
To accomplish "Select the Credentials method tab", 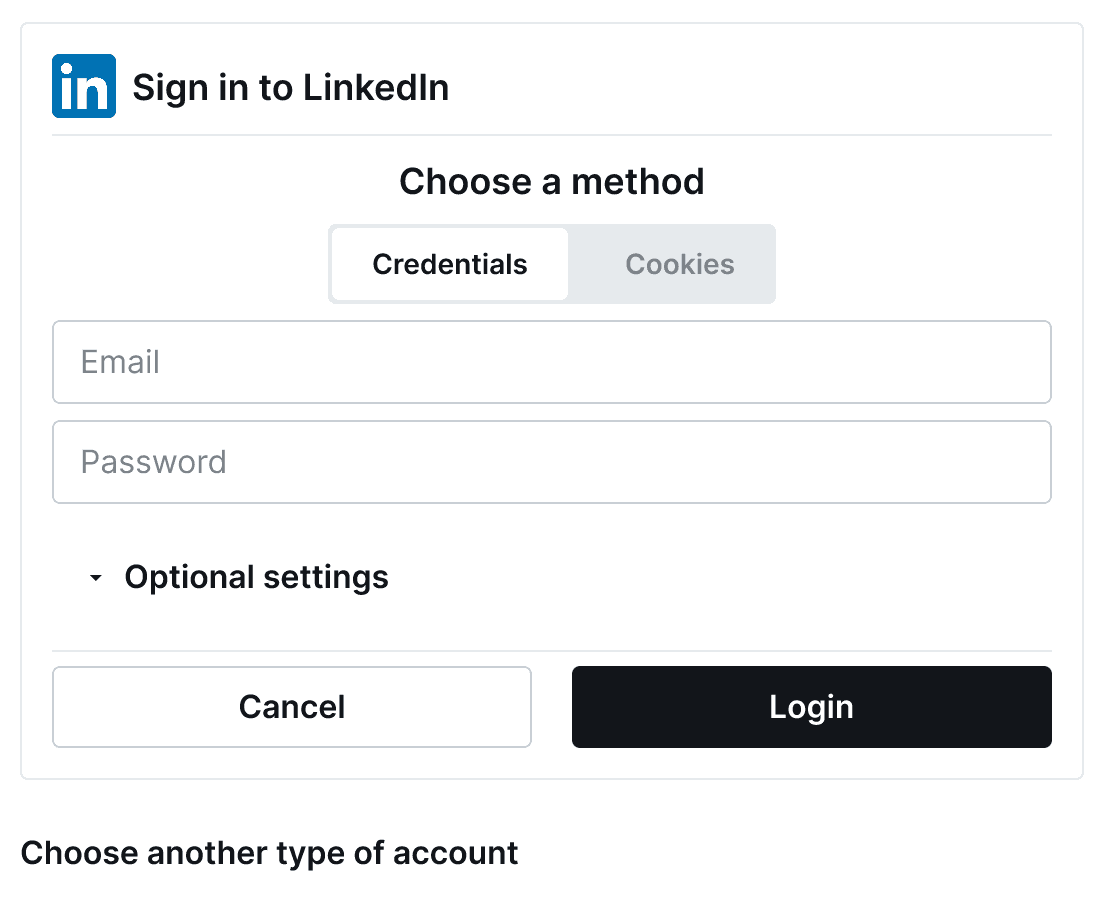I will [x=450, y=264].
